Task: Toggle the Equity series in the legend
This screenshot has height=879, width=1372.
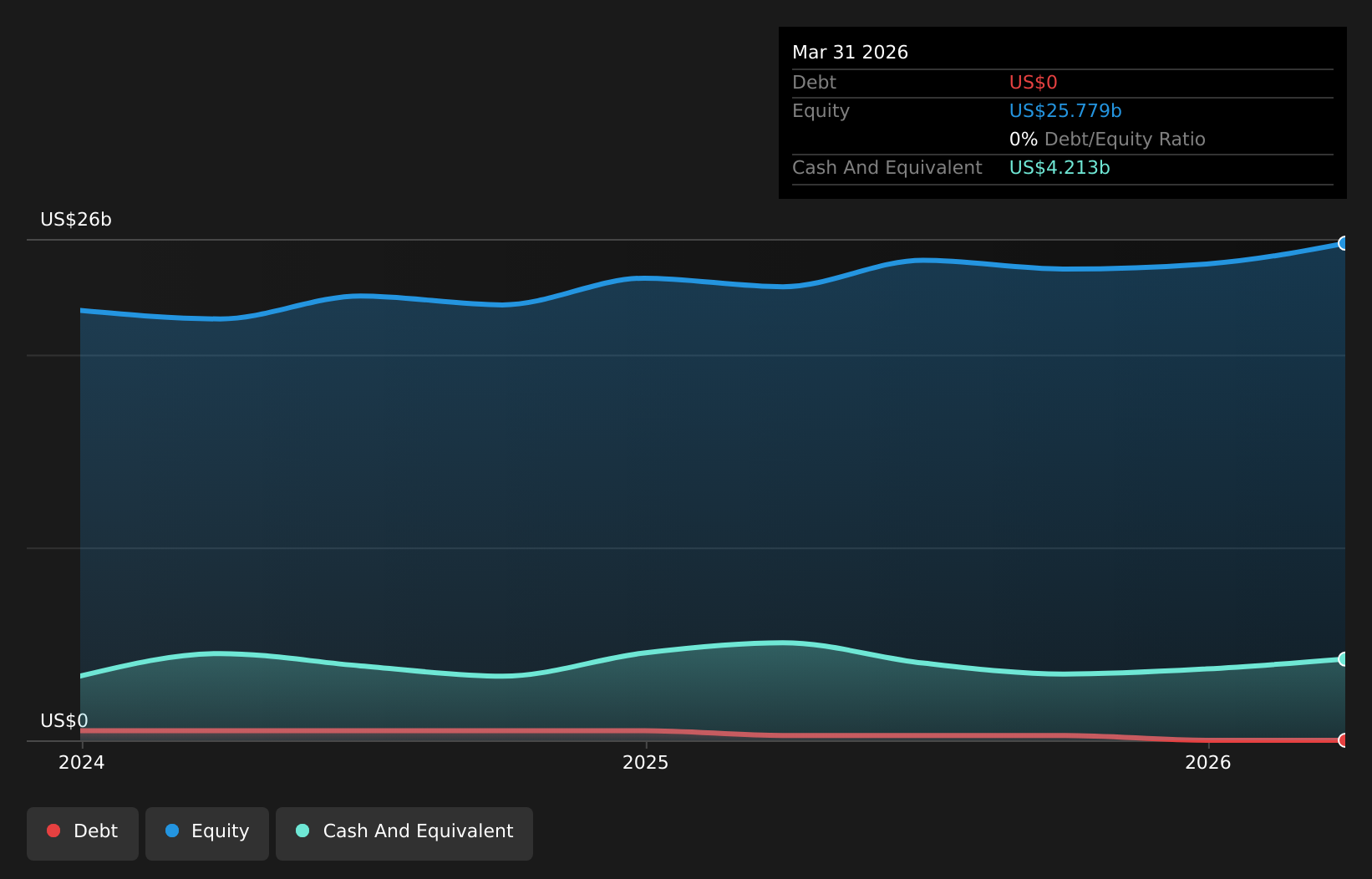Action: click(207, 833)
